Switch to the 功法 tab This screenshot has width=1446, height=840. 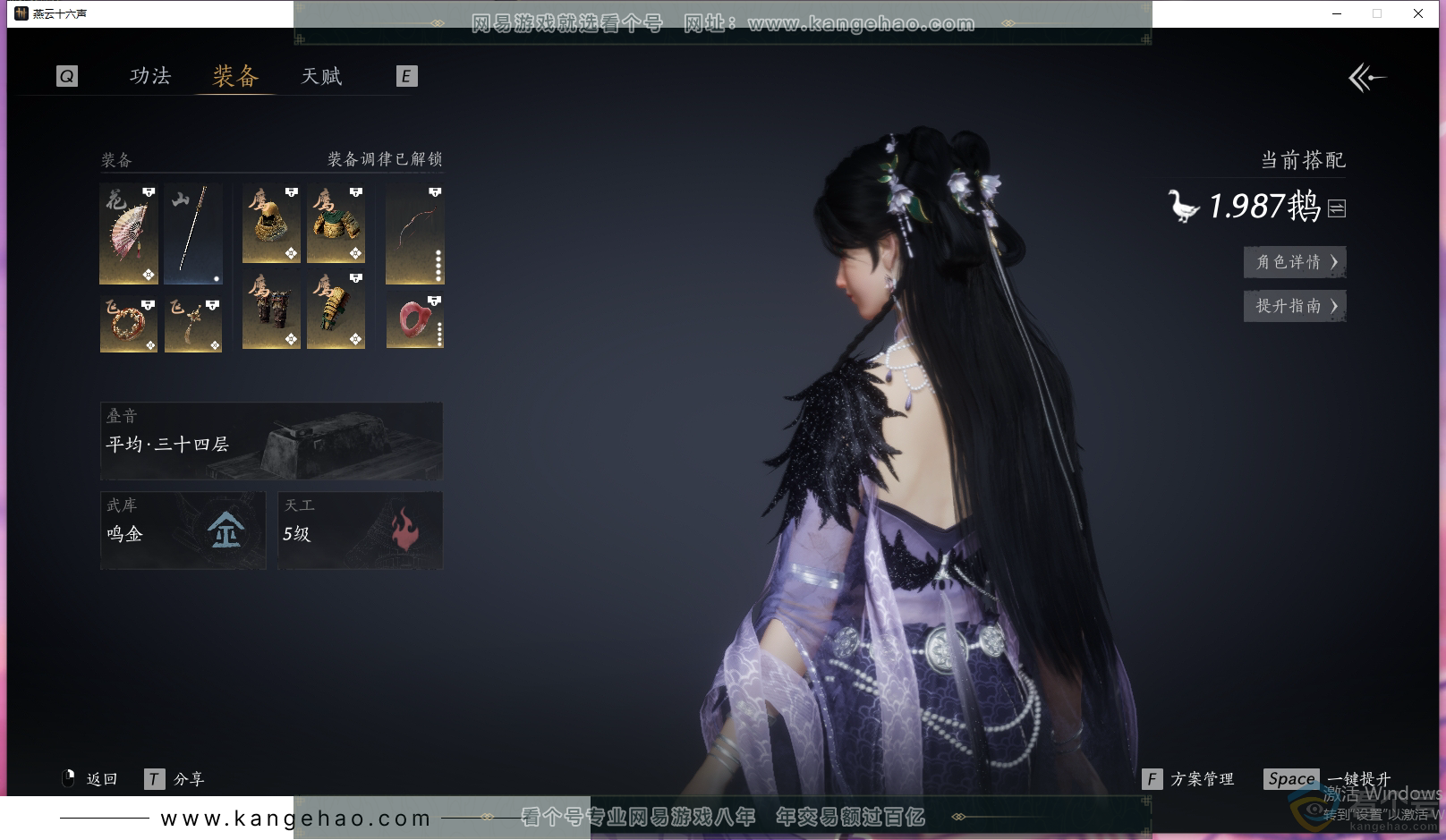150,76
